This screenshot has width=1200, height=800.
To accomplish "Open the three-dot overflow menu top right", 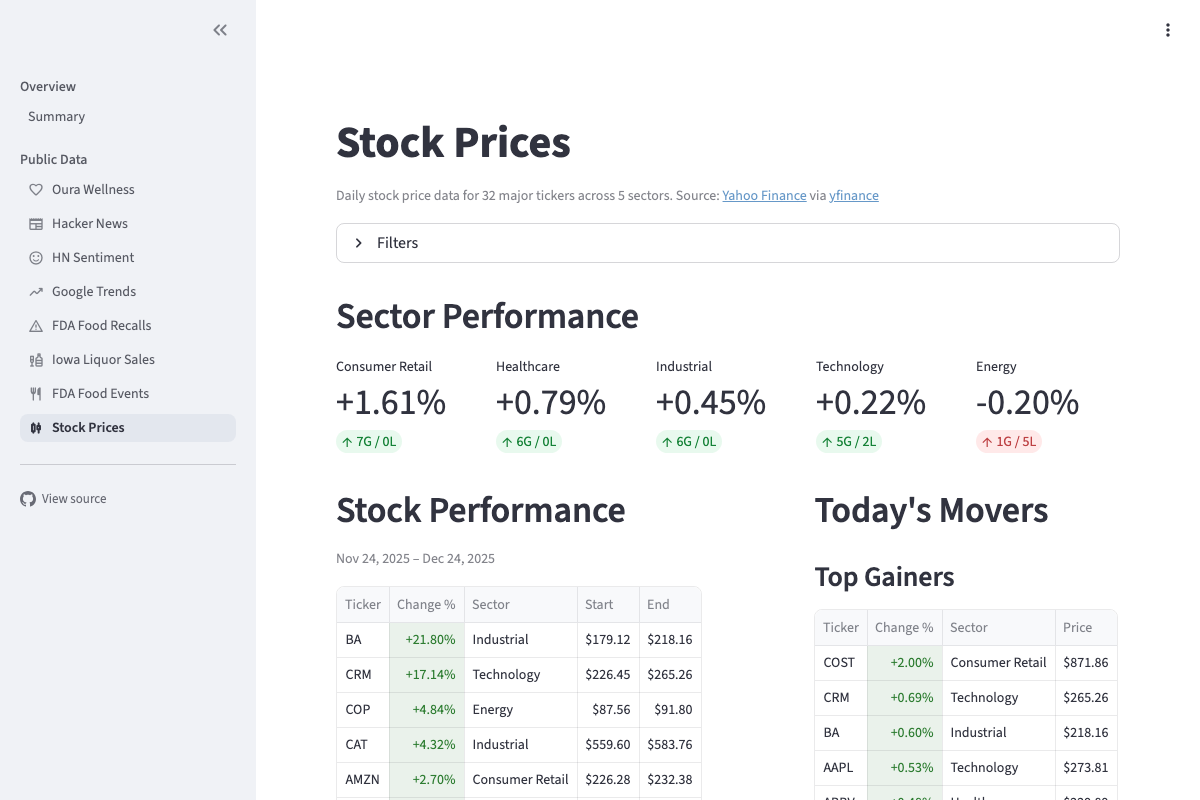I will 1168,30.
